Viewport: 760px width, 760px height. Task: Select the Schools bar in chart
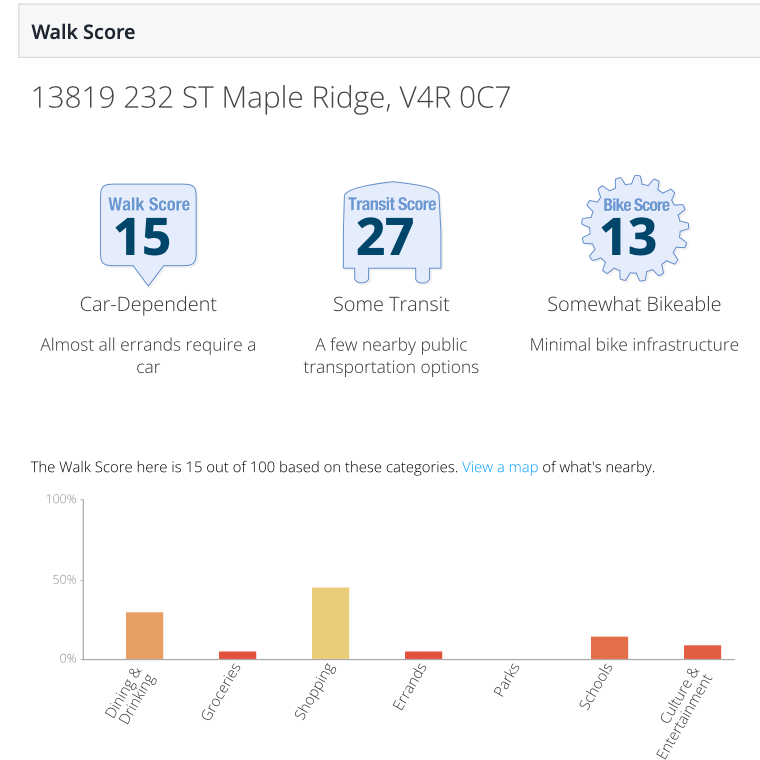click(609, 648)
